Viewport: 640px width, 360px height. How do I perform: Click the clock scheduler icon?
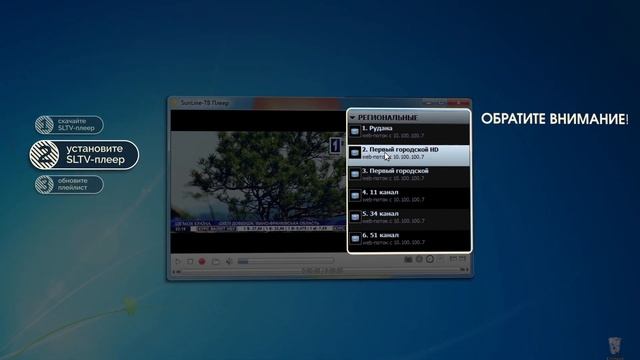click(430, 259)
